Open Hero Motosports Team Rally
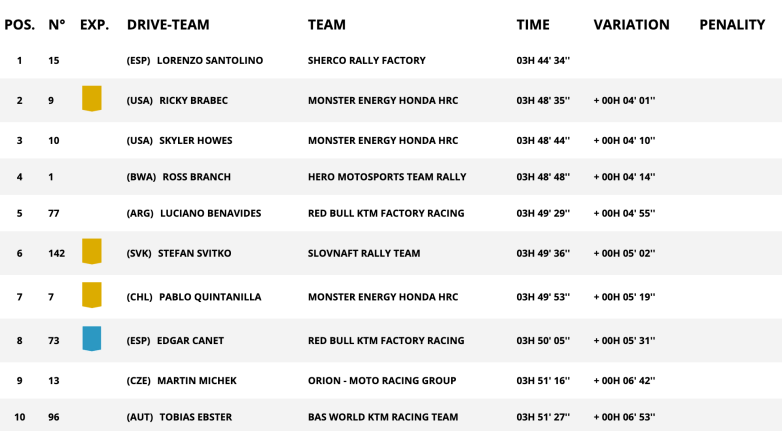782x431 pixels. (386, 177)
